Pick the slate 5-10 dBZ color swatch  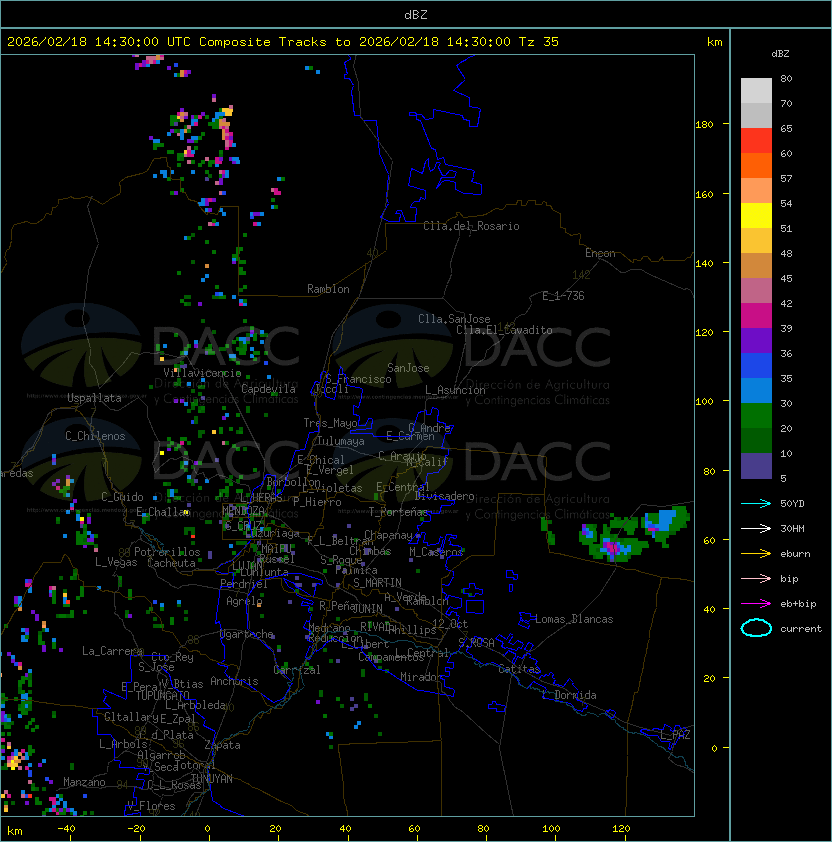click(x=756, y=466)
